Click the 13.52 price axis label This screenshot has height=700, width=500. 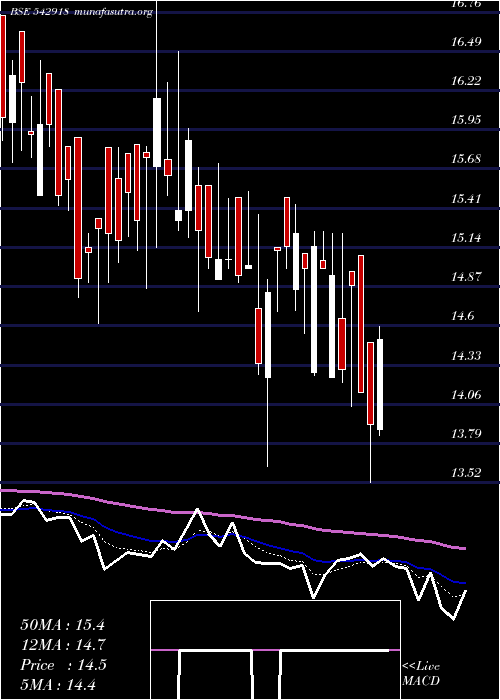pos(466,472)
